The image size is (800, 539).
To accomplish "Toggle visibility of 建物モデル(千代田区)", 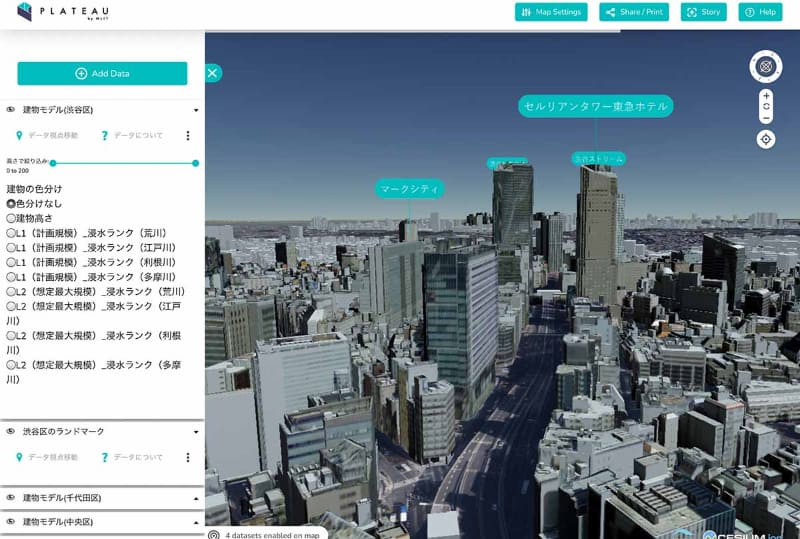I will point(10,498).
